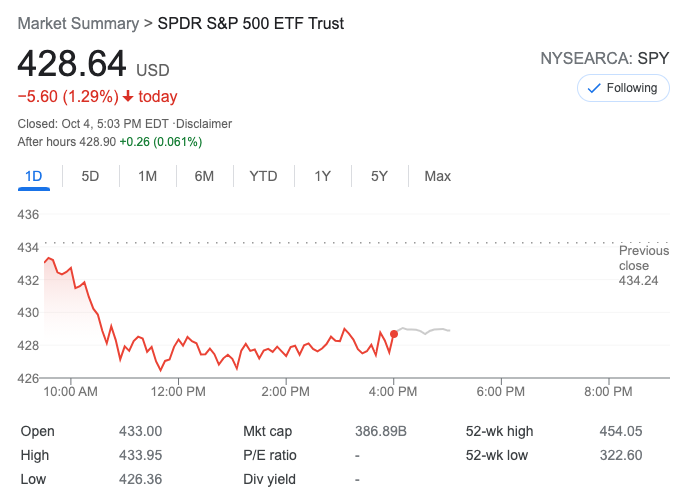Open the Disclaimer link
This screenshot has height=503, width=694.
coord(205,124)
